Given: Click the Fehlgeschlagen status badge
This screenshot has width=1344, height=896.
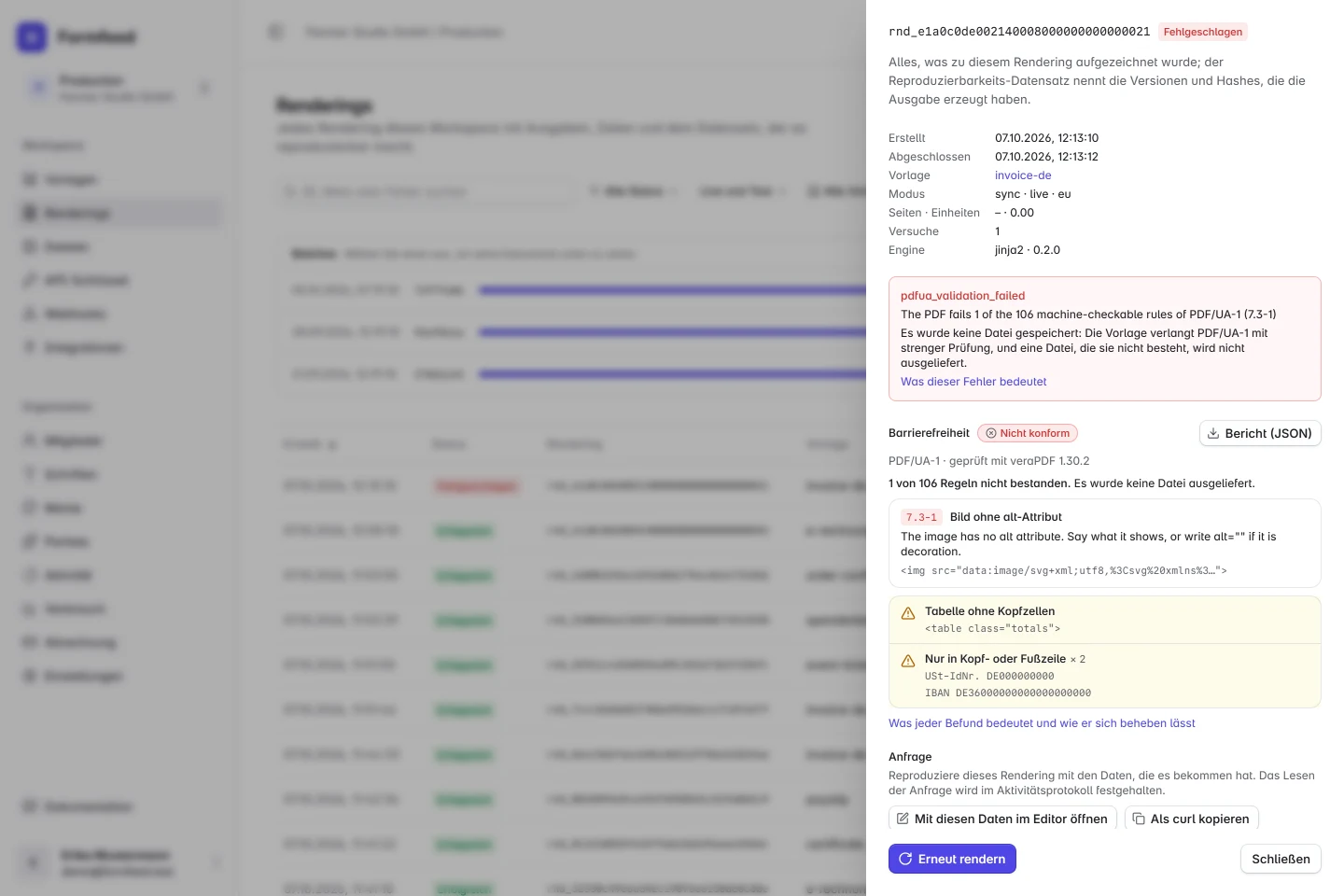Looking at the screenshot, I should click(1203, 32).
